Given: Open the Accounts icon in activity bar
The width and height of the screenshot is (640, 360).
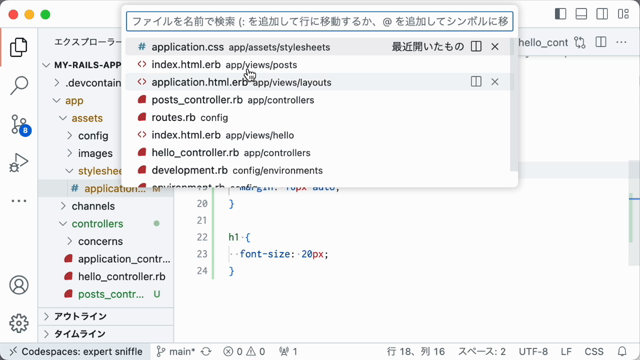Looking at the screenshot, I should pyautogui.click(x=19, y=285).
